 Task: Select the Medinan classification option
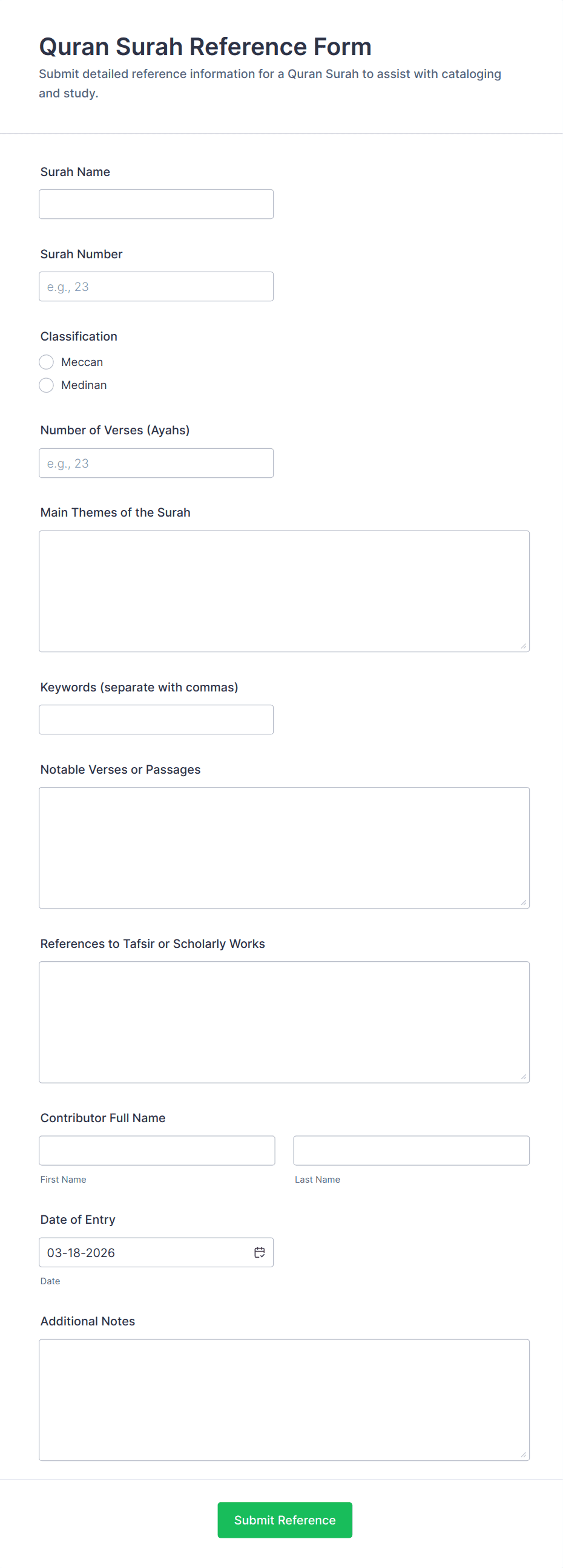(46, 385)
